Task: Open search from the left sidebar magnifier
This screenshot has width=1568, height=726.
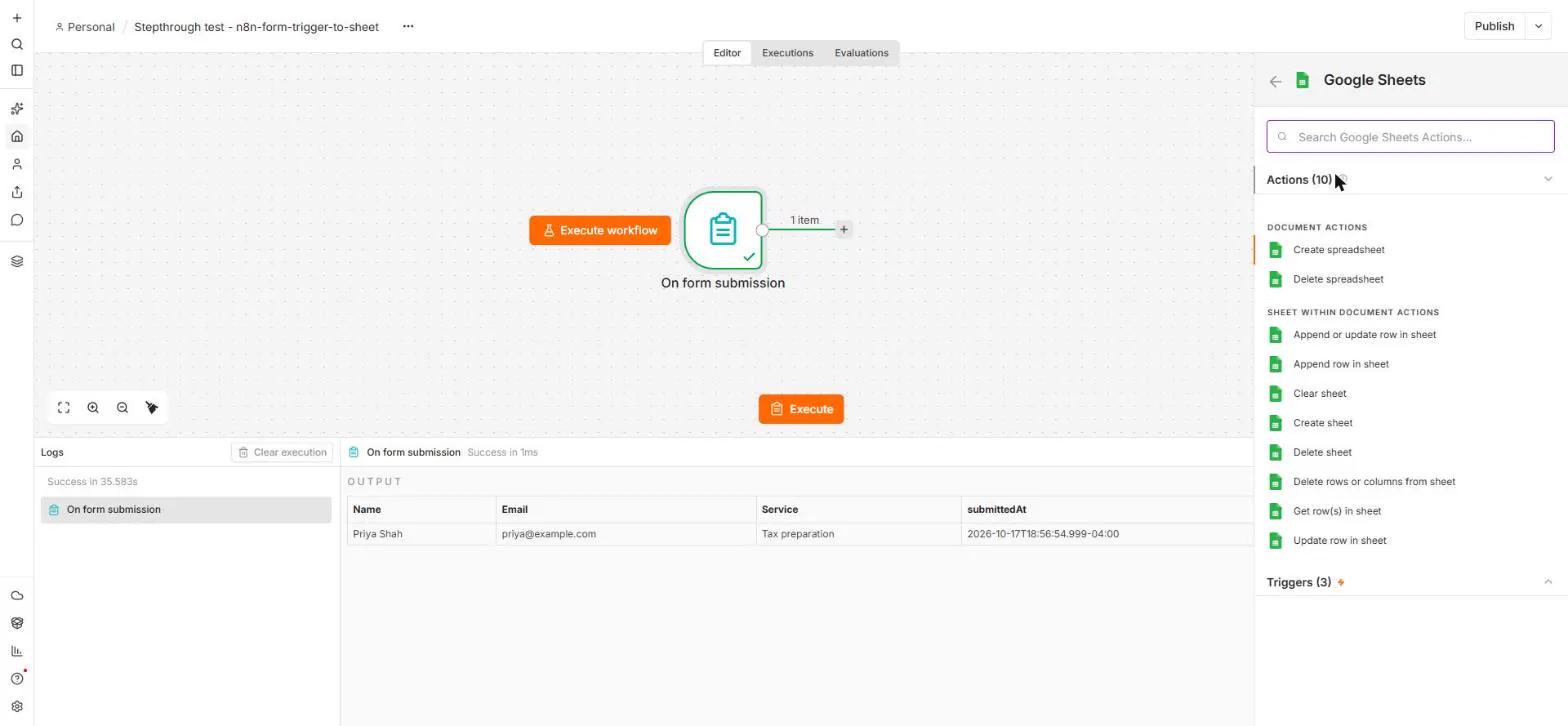Action: click(x=17, y=44)
